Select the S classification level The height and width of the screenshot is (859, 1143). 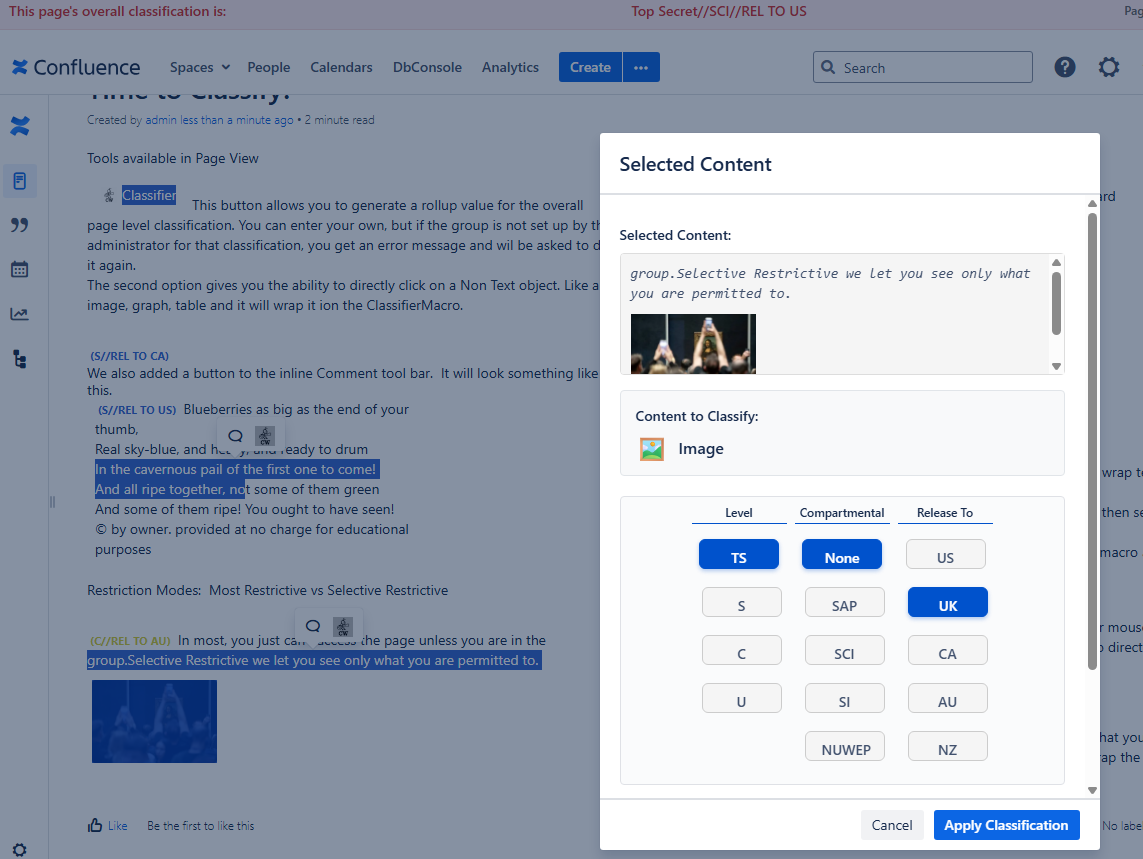click(741, 602)
